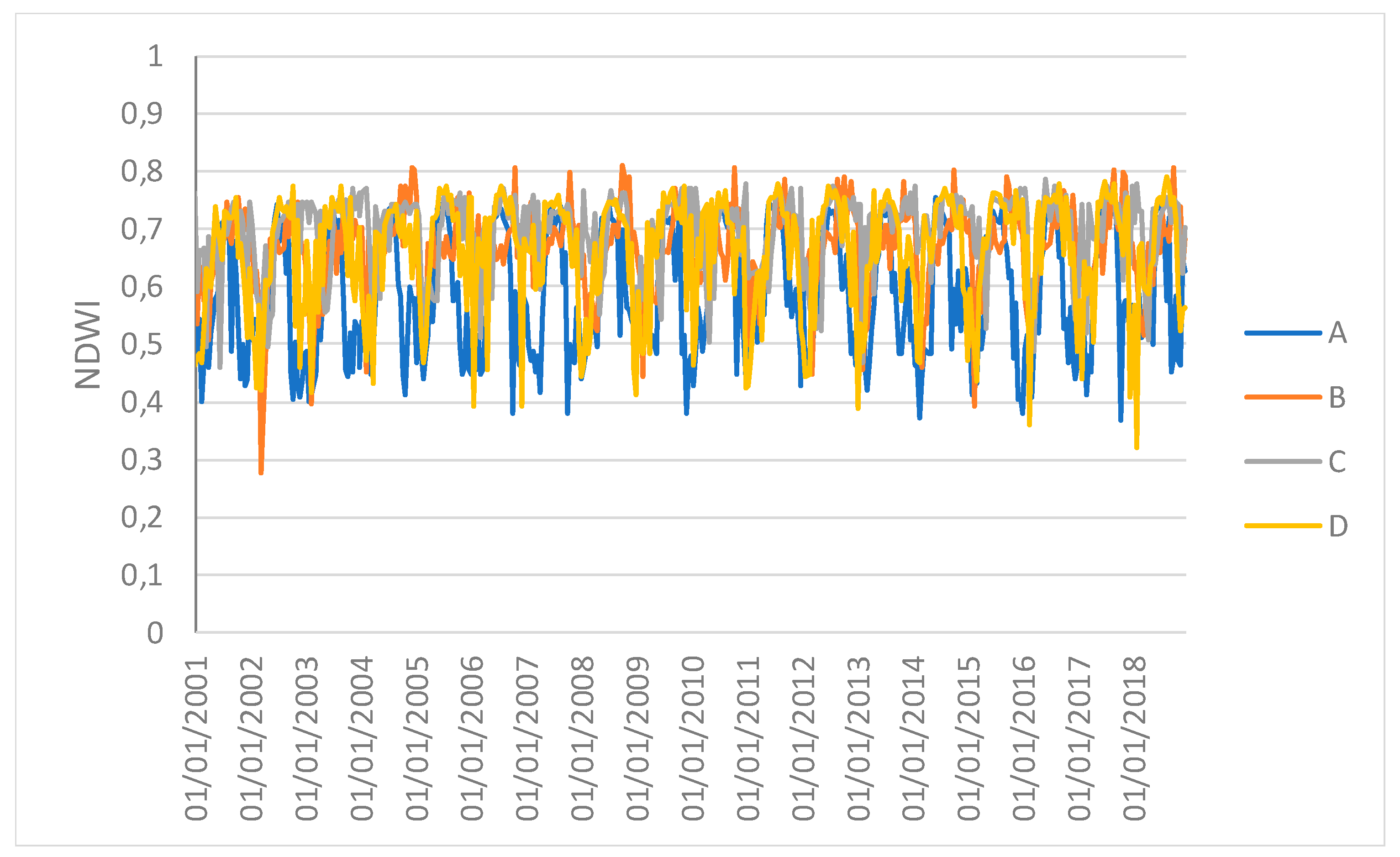
Task: Click gray line swatch for series C
Action: [1282, 462]
